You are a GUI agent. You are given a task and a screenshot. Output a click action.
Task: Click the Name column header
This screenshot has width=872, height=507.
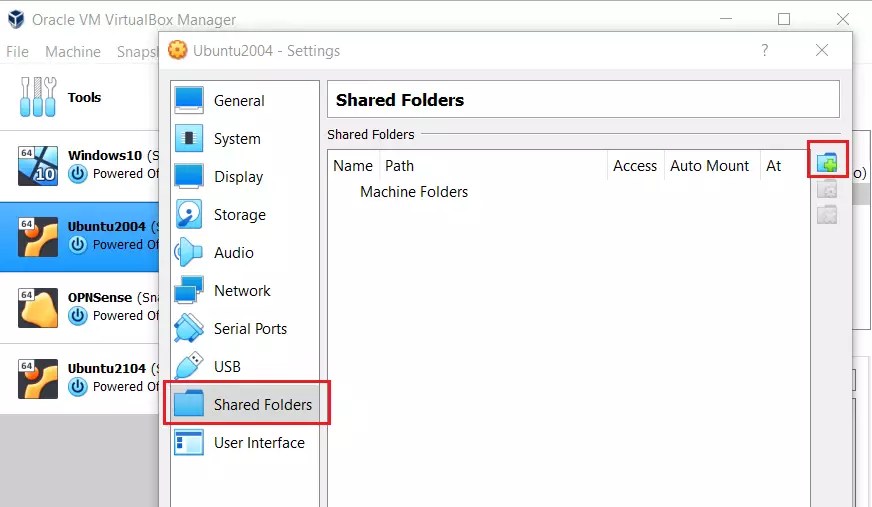353,166
